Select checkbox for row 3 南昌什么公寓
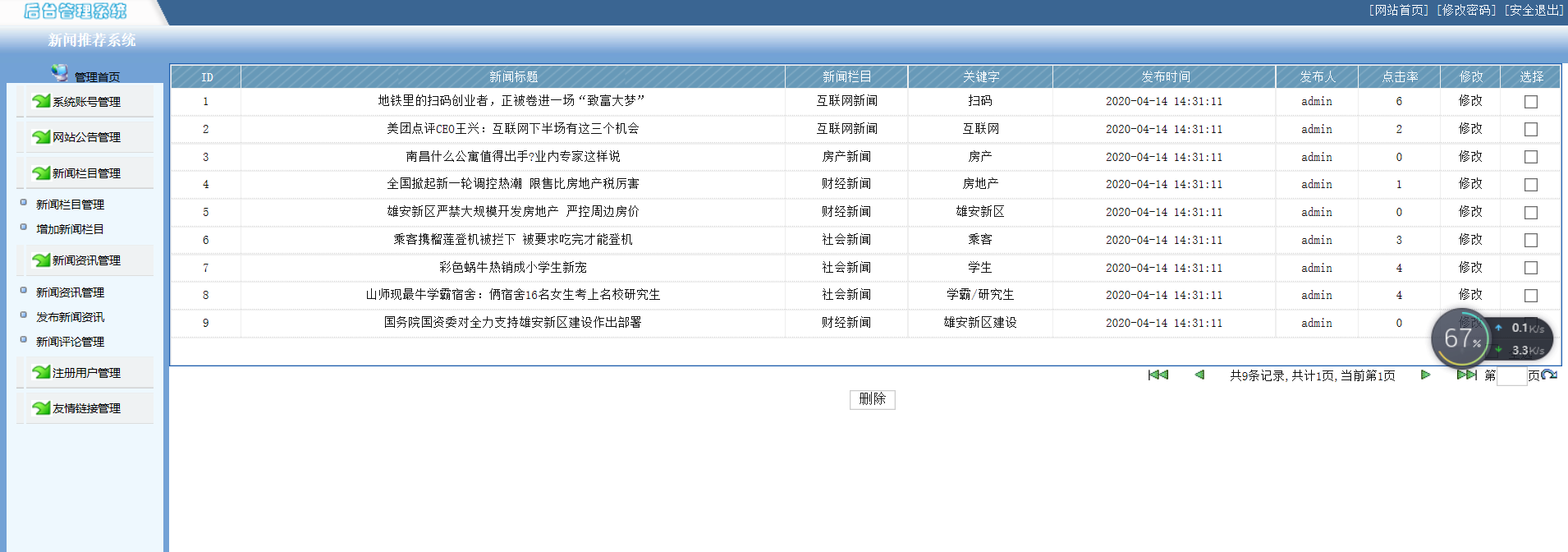1568x552 pixels. coord(1530,157)
